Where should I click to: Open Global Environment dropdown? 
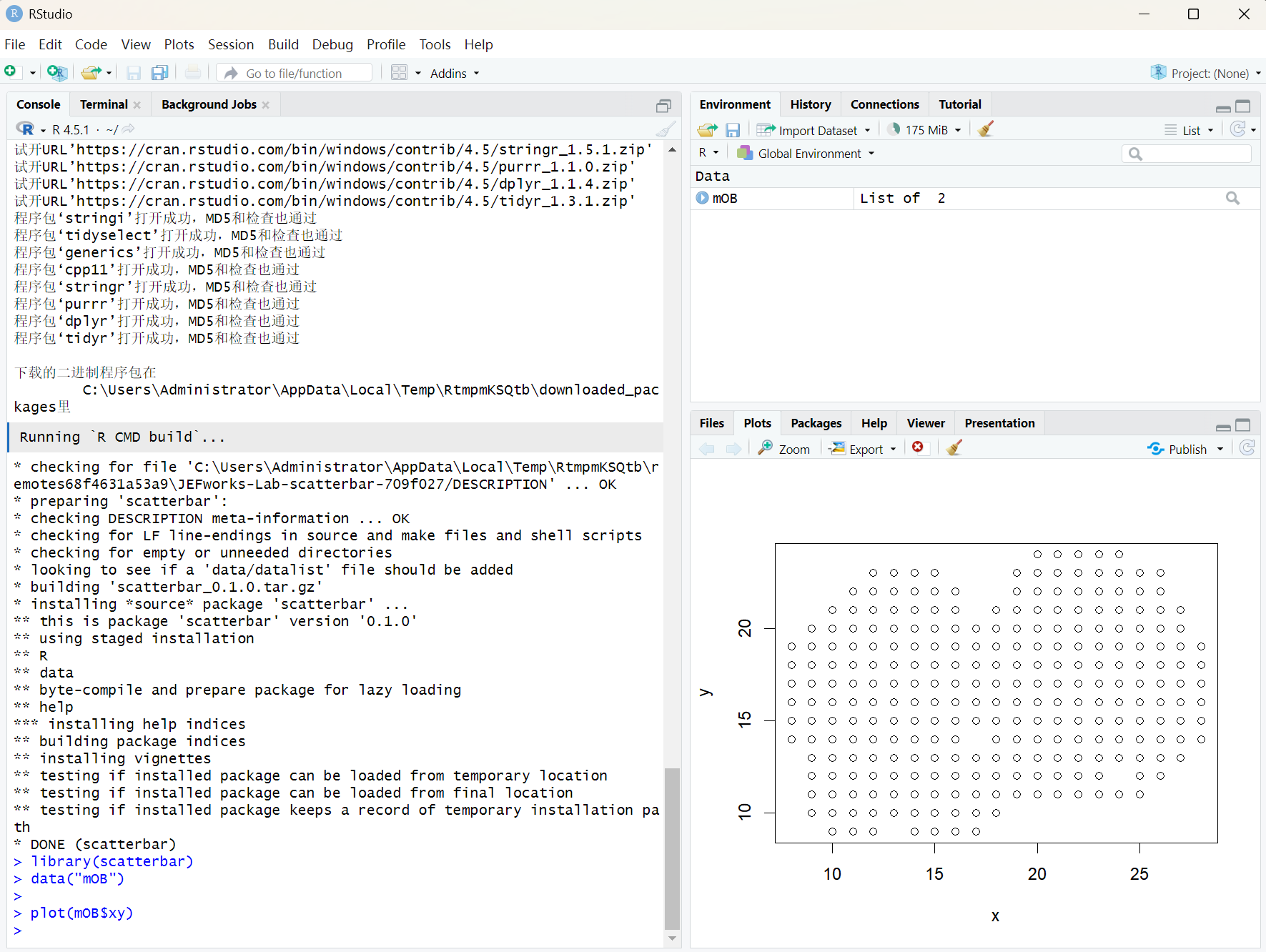(806, 153)
